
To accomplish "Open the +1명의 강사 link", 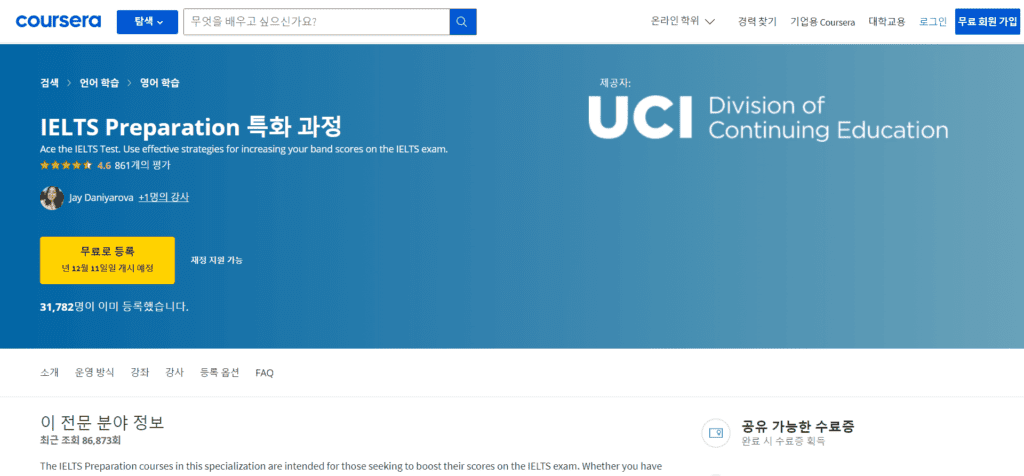I will (x=164, y=197).
